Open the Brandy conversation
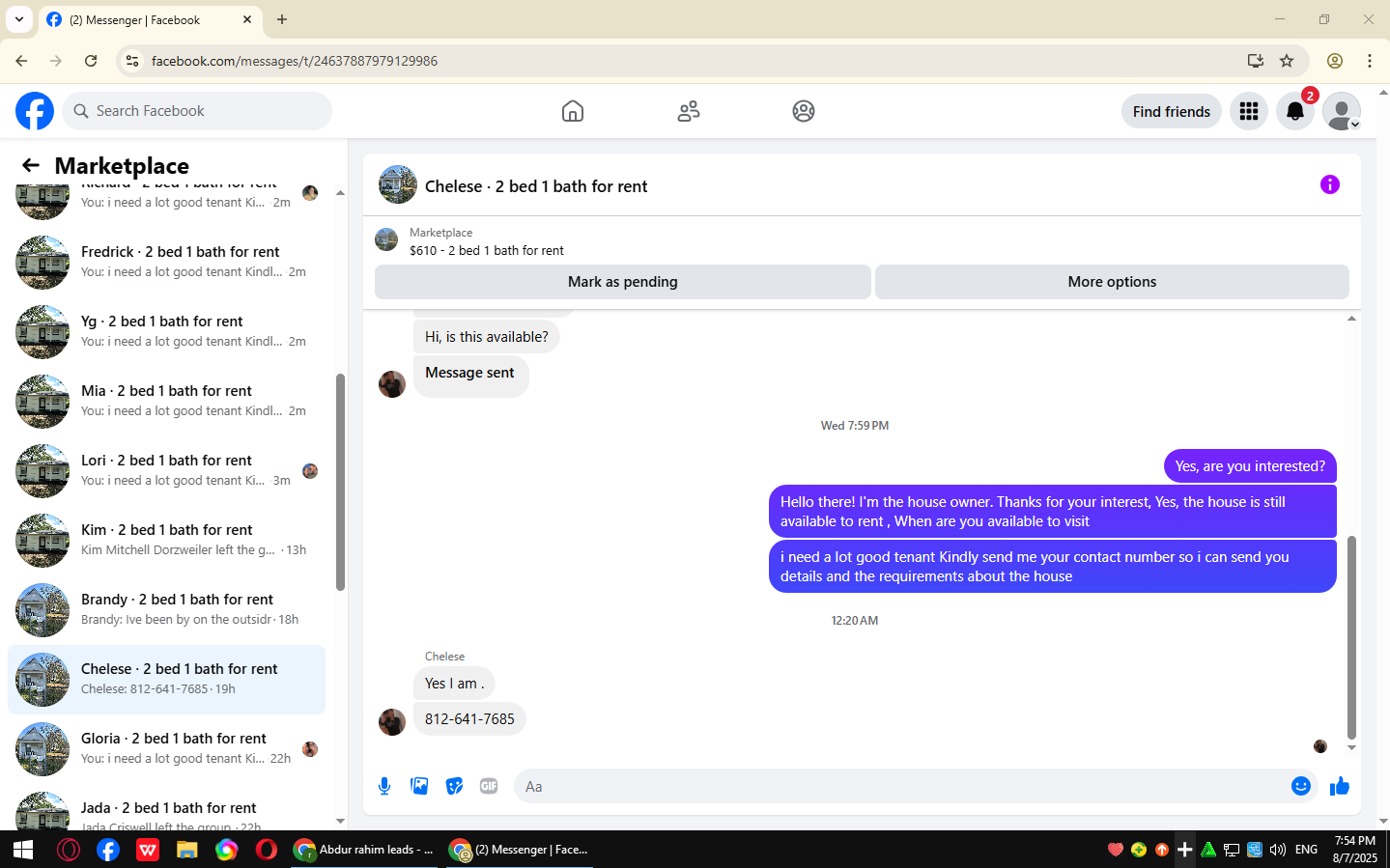Viewport: 1390px width, 868px height. coord(166,610)
